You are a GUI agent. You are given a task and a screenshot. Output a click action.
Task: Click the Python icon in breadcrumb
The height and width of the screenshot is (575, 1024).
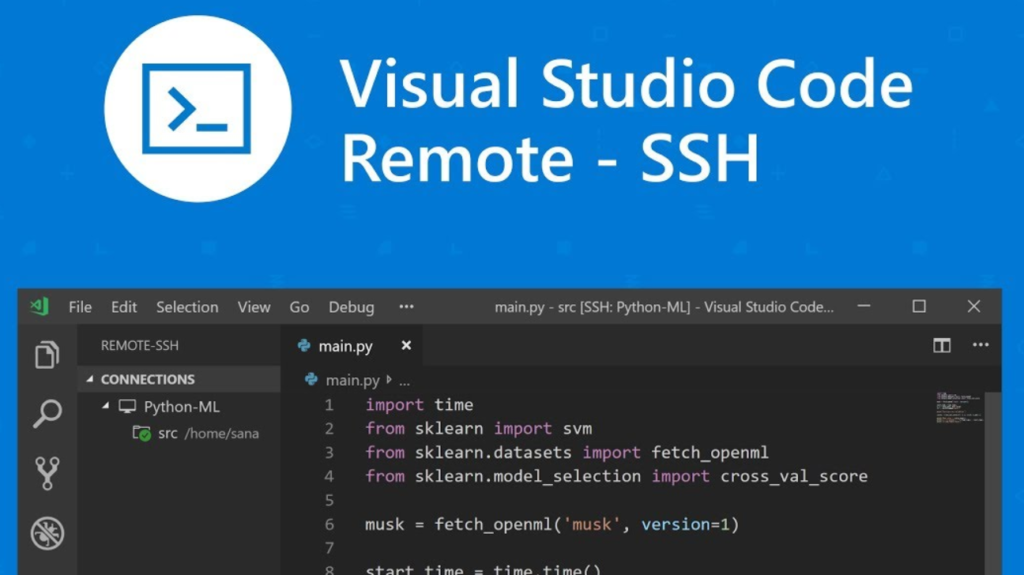tap(311, 379)
